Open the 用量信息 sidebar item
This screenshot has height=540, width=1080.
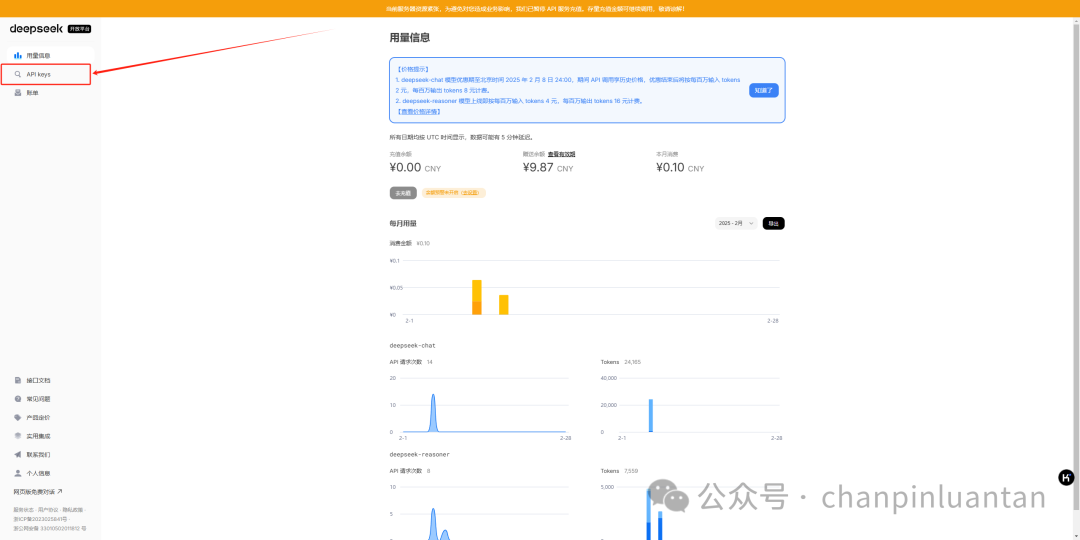(x=50, y=55)
